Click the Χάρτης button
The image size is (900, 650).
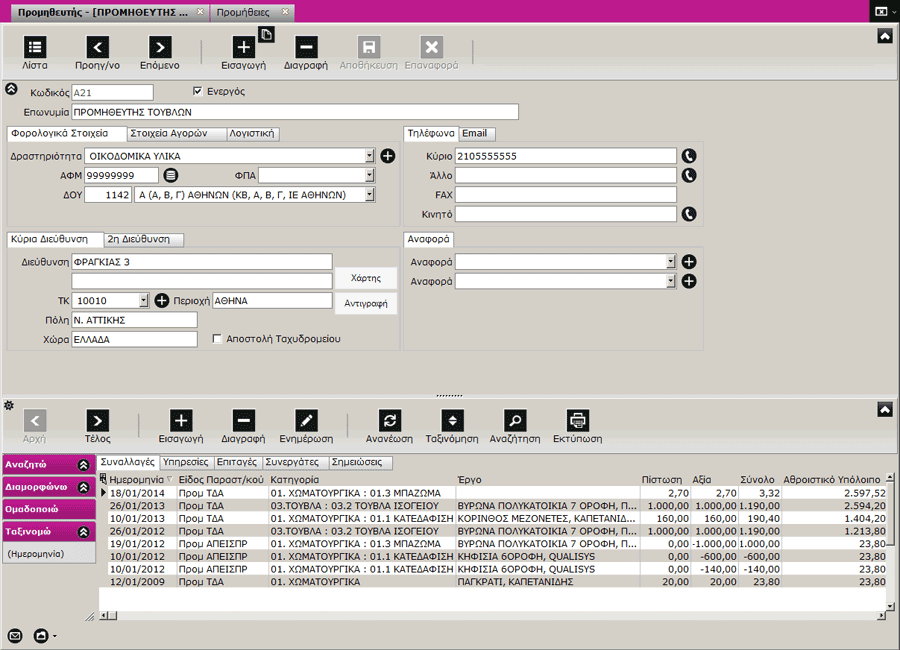coord(366,278)
